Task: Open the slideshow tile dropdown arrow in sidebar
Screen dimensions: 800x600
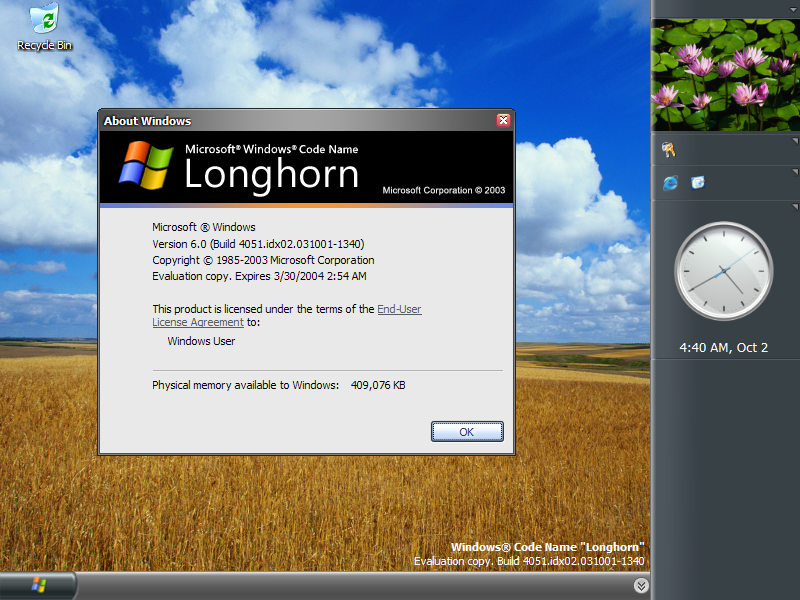Action: click(x=794, y=10)
